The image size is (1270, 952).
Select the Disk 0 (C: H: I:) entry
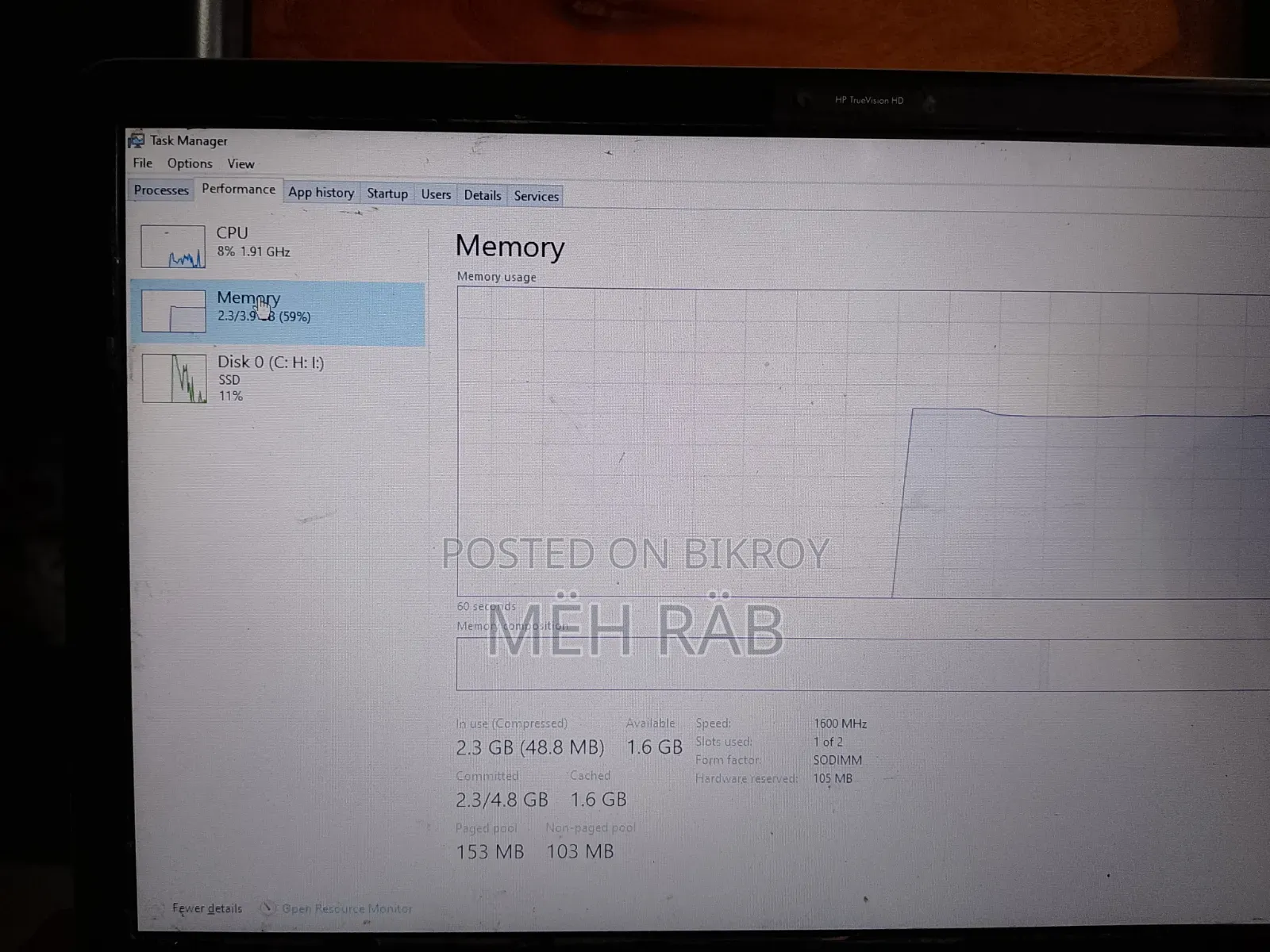click(278, 378)
